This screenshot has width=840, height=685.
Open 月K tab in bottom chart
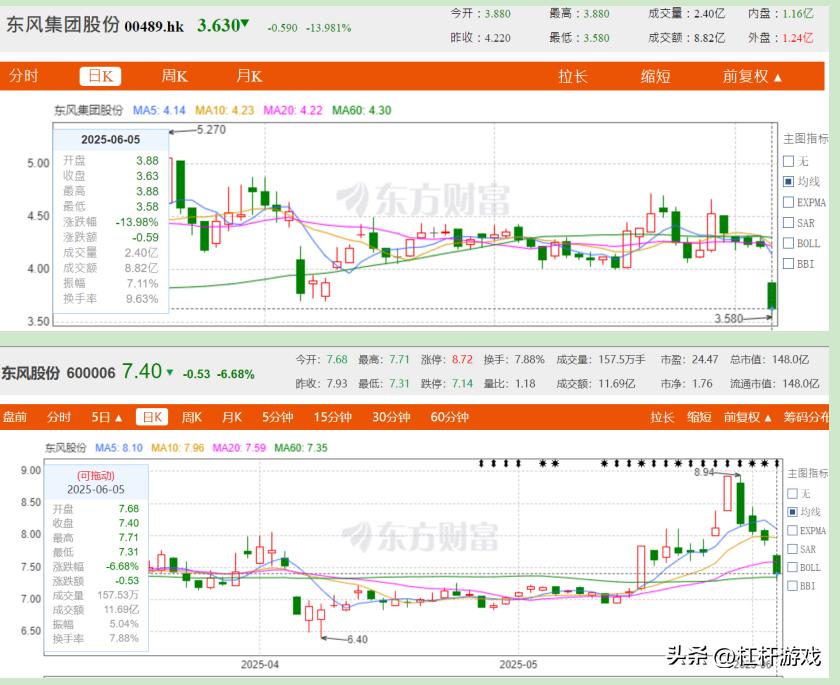[232, 417]
